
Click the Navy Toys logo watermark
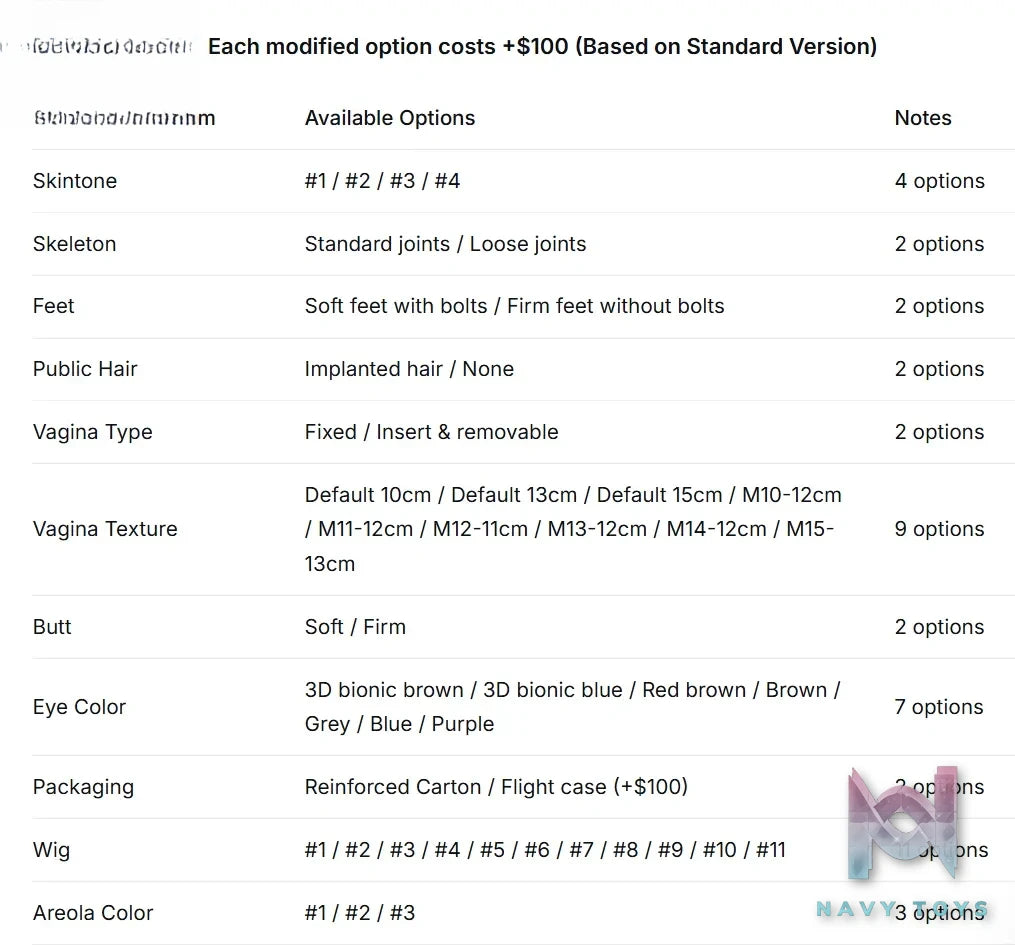pos(903,841)
